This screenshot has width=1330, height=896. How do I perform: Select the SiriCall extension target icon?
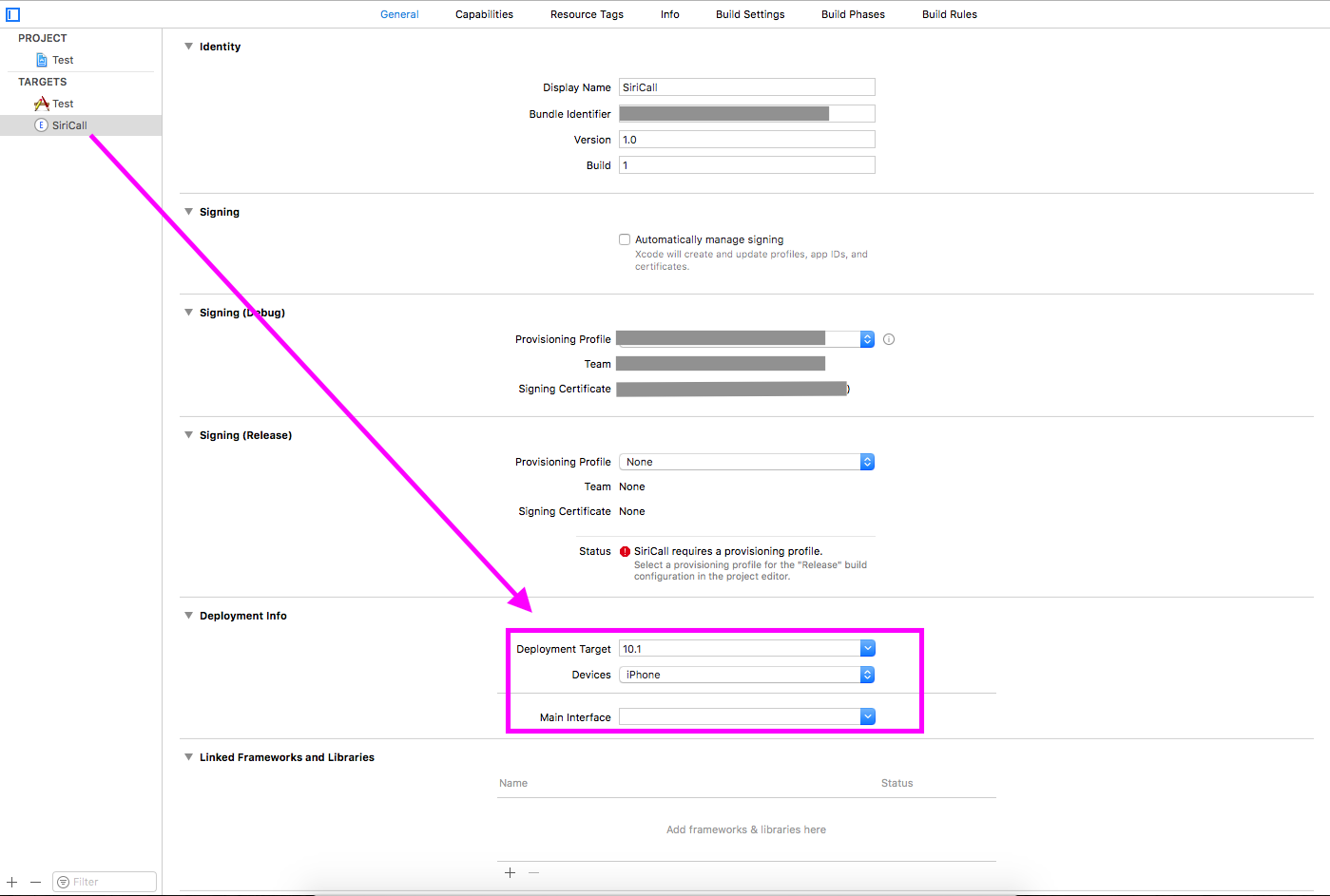(x=41, y=125)
